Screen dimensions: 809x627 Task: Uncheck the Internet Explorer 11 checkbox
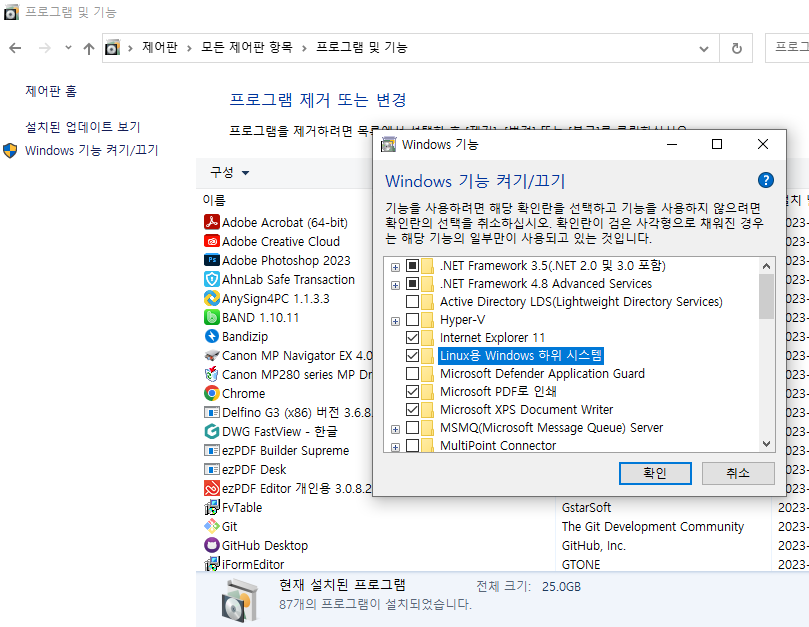[412, 337]
